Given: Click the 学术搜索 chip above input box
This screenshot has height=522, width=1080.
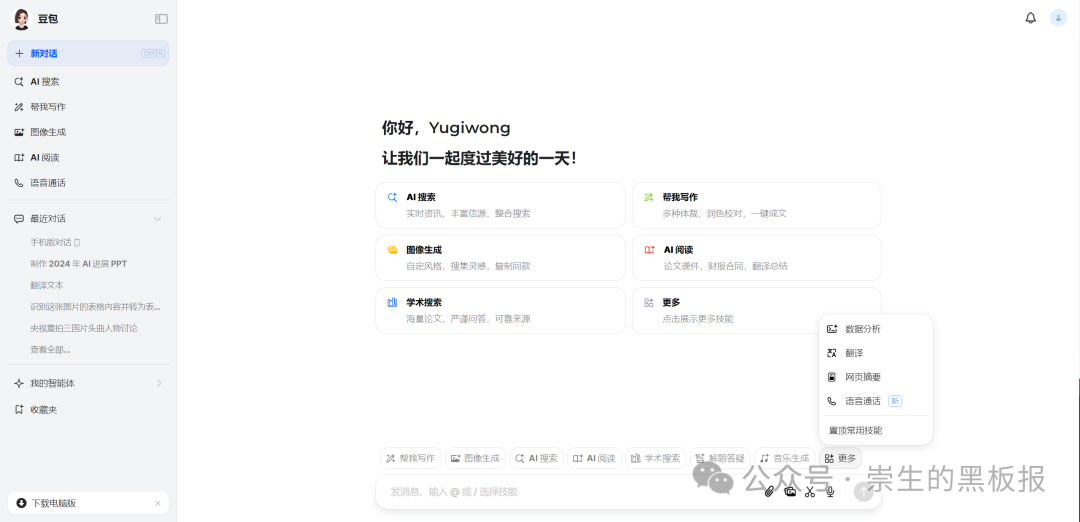Looking at the screenshot, I should [x=656, y=458].
